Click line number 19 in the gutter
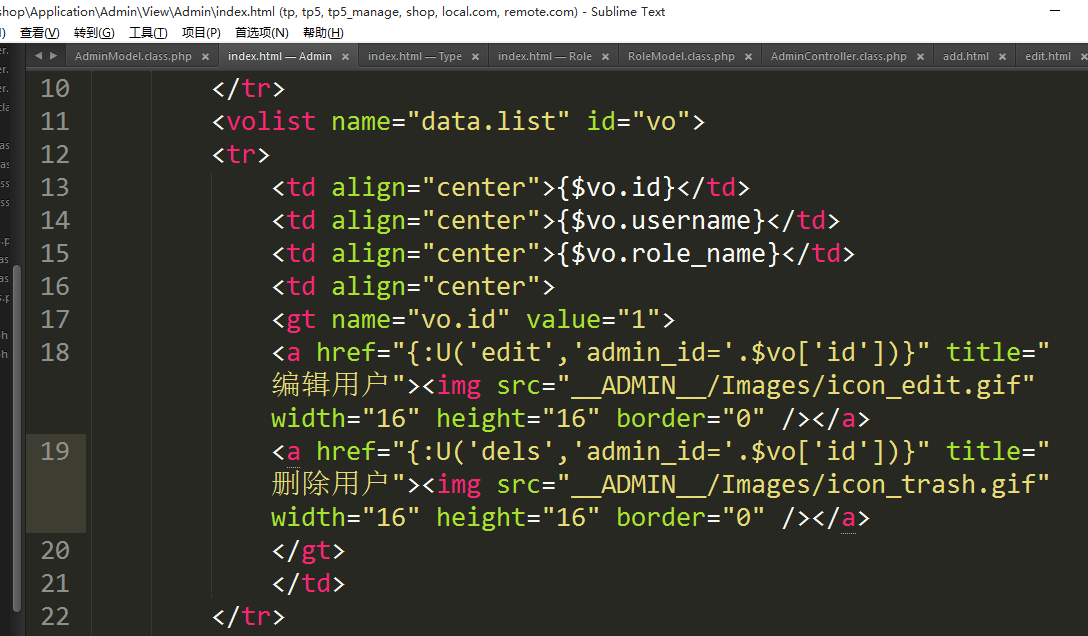 pyautogui.click(x=55, y=452)
